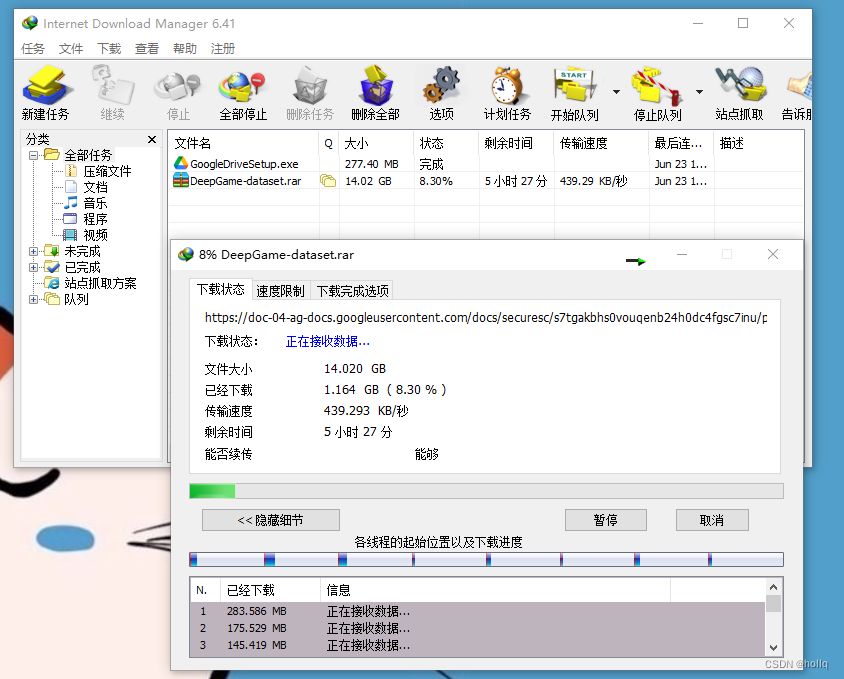Click the download URL text
The width and height of the screenshot is (844, 679).
[486, 318]
